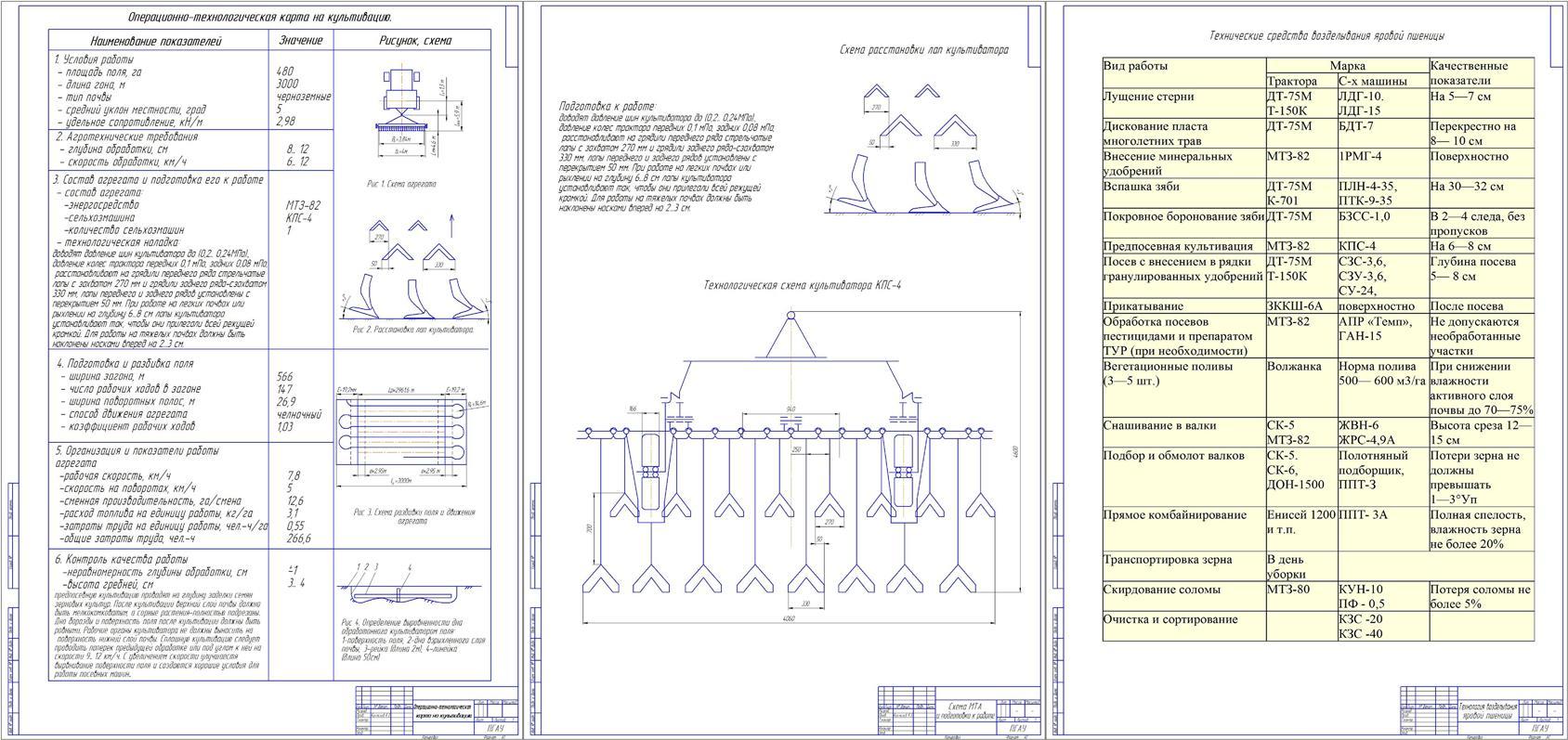1568x740 pixels.
Task: Select the 'Рисунок, схема' column header
Action: pos(414,41)
